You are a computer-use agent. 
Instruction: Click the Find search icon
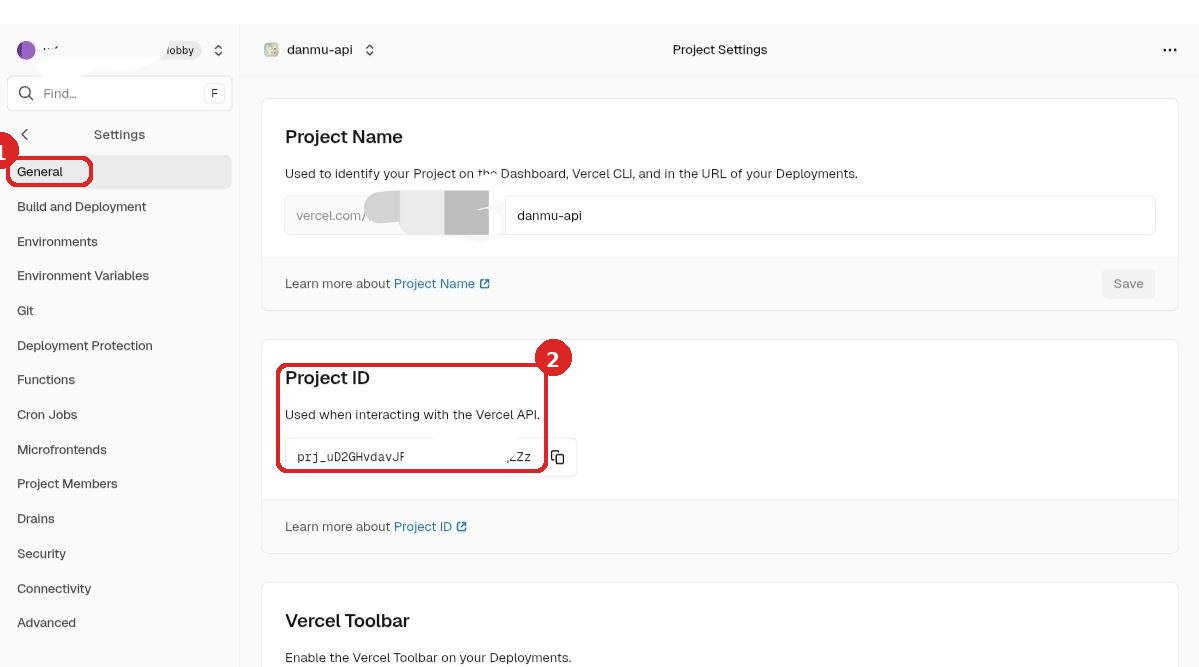(x=26, y=93)
